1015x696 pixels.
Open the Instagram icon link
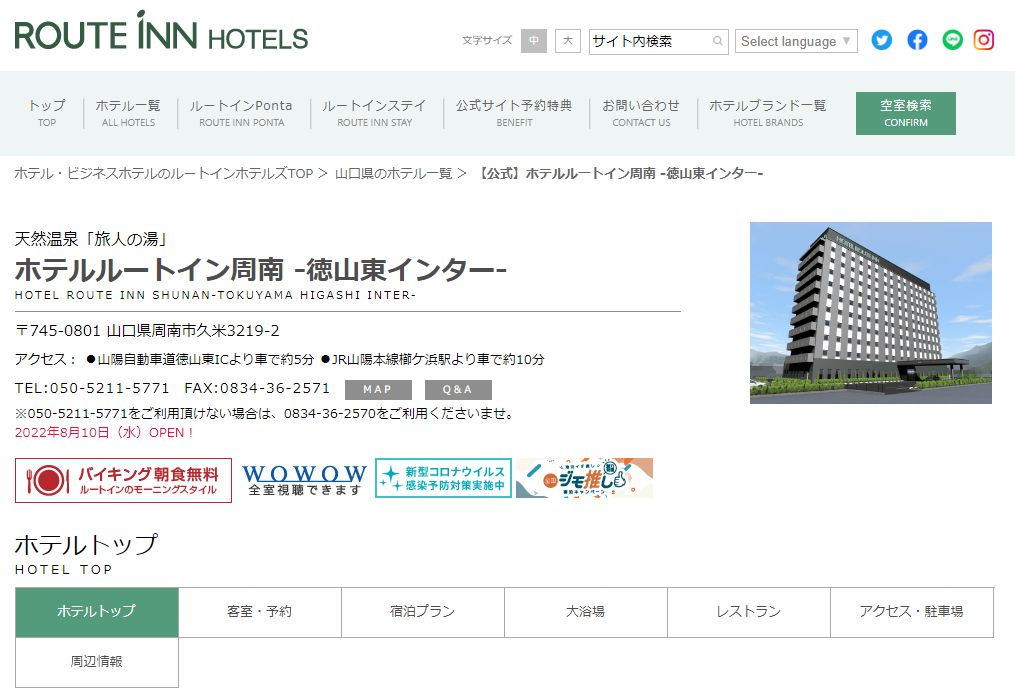[984, 40]
